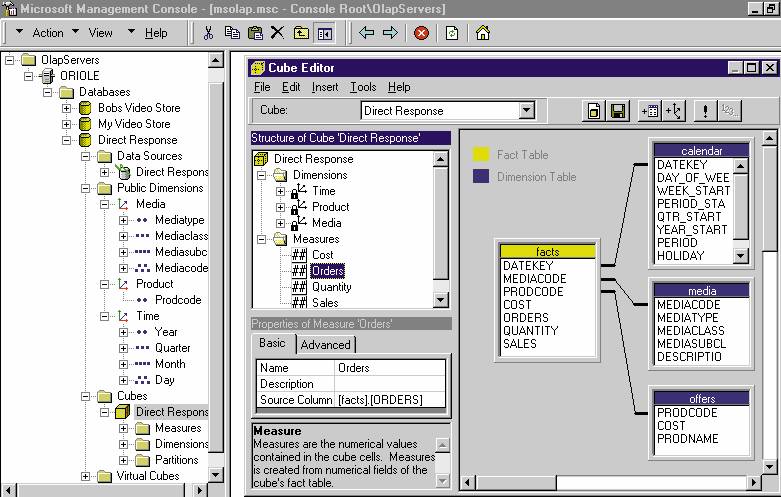This screenshot has height=497, width=781.
Task: Click the cube structure tree scroll down arrow
Action: click(x=440, y=300)
